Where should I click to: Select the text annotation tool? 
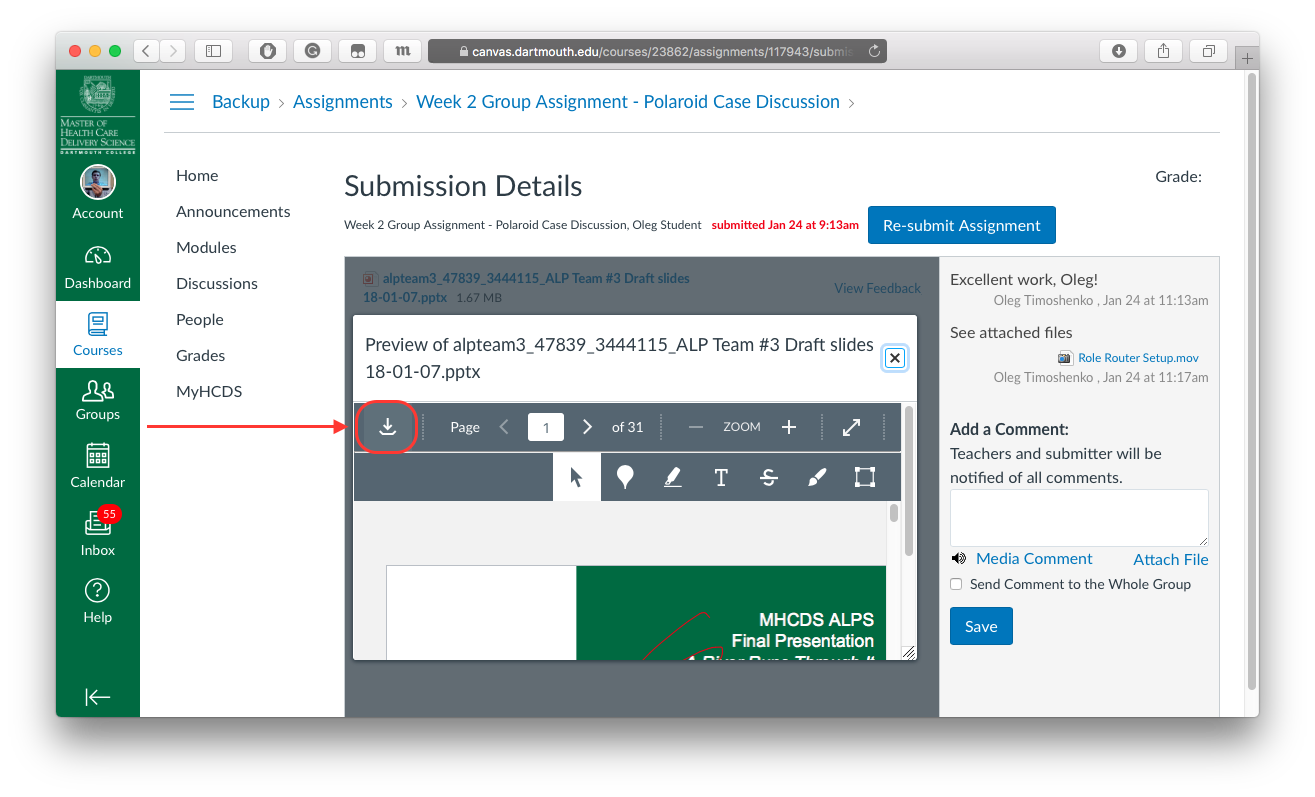click(720, 477)
